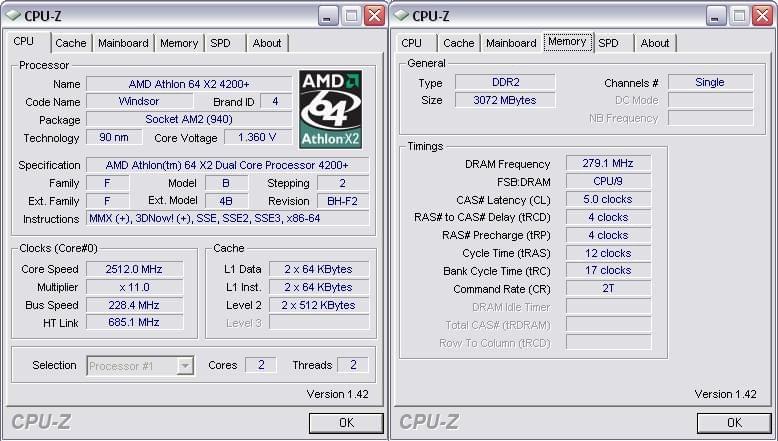Click the Code Name value Windsor

click(x=139, y=101)
